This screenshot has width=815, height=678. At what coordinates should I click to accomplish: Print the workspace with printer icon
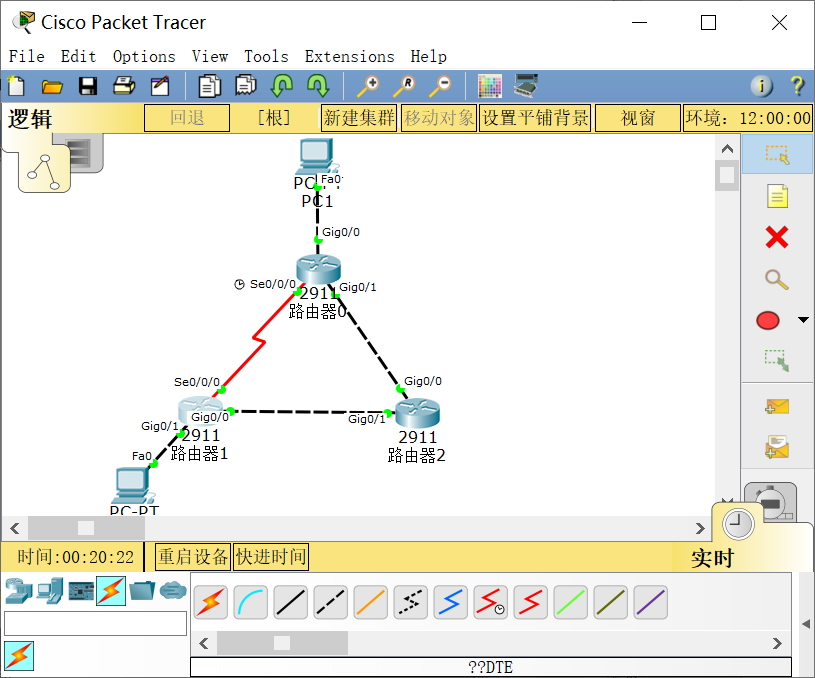[124, 86]
